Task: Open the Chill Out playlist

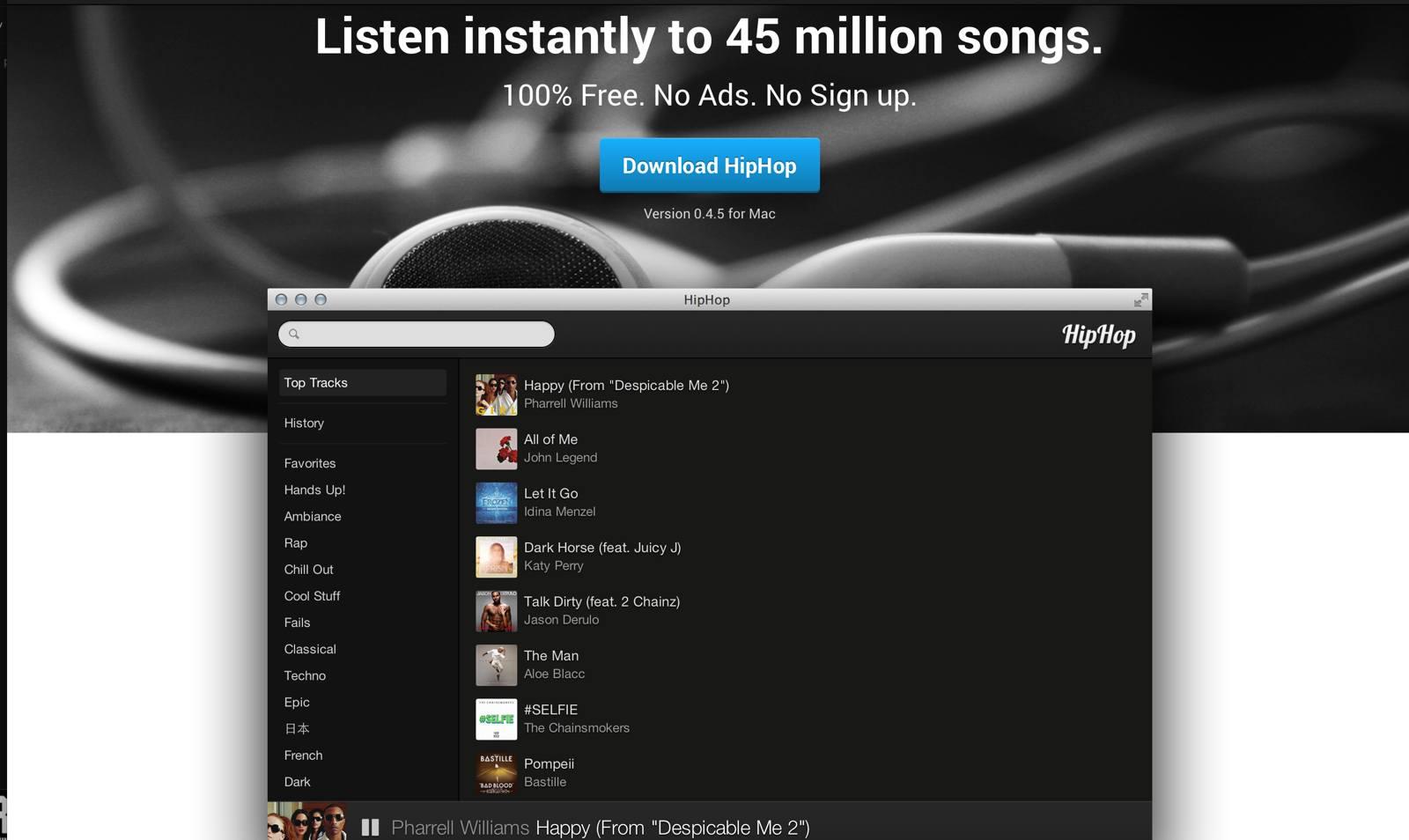Action: (308, 570)
